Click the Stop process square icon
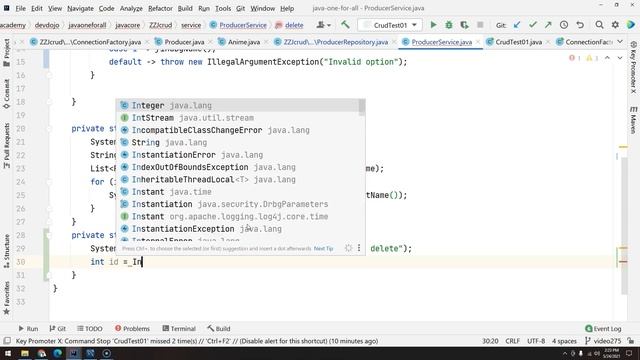This screenshot has height=360, width=640. point(480,25)
